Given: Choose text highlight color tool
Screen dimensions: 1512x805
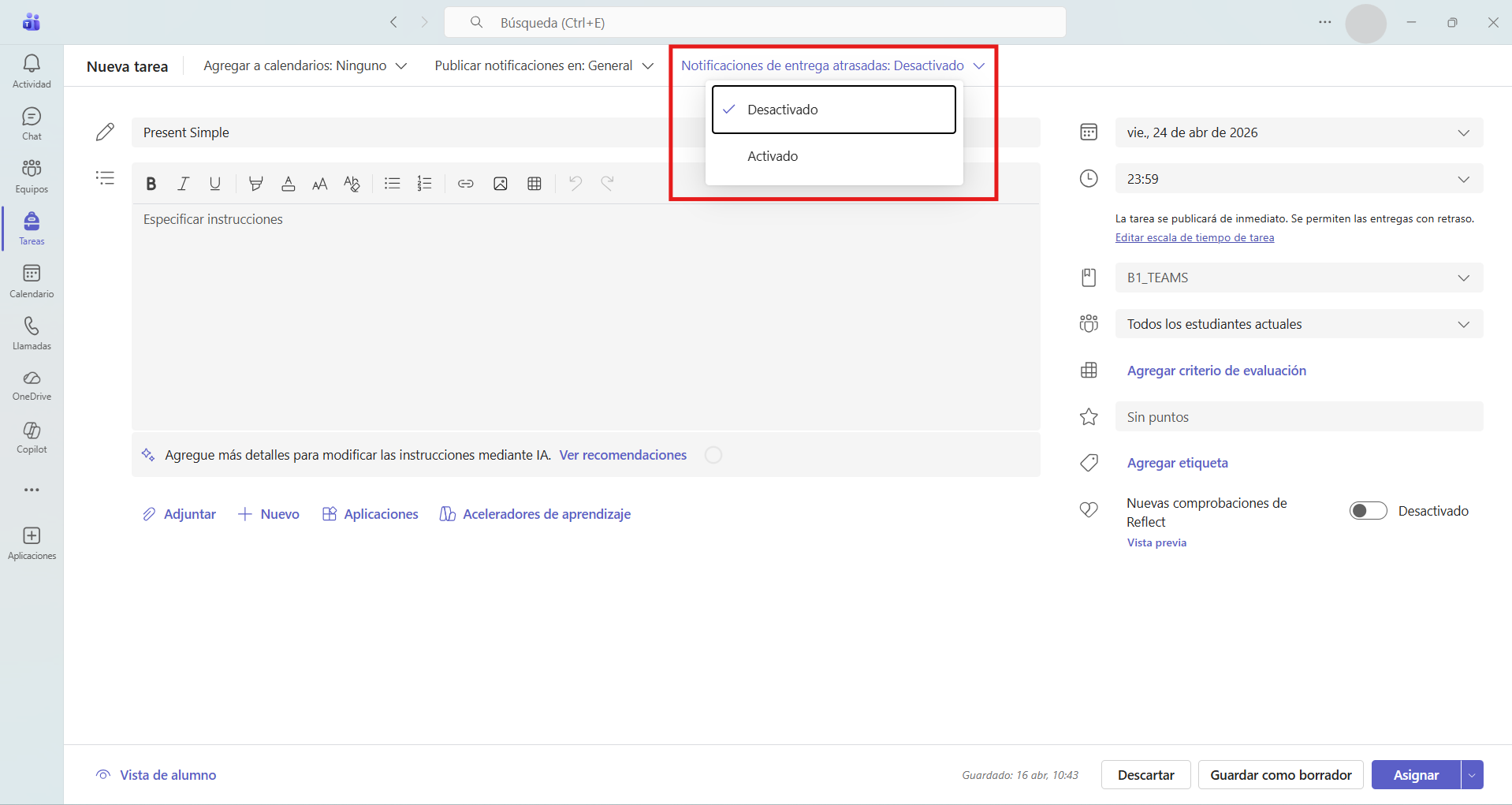Looking at the screenshot, I should point(255,184).
